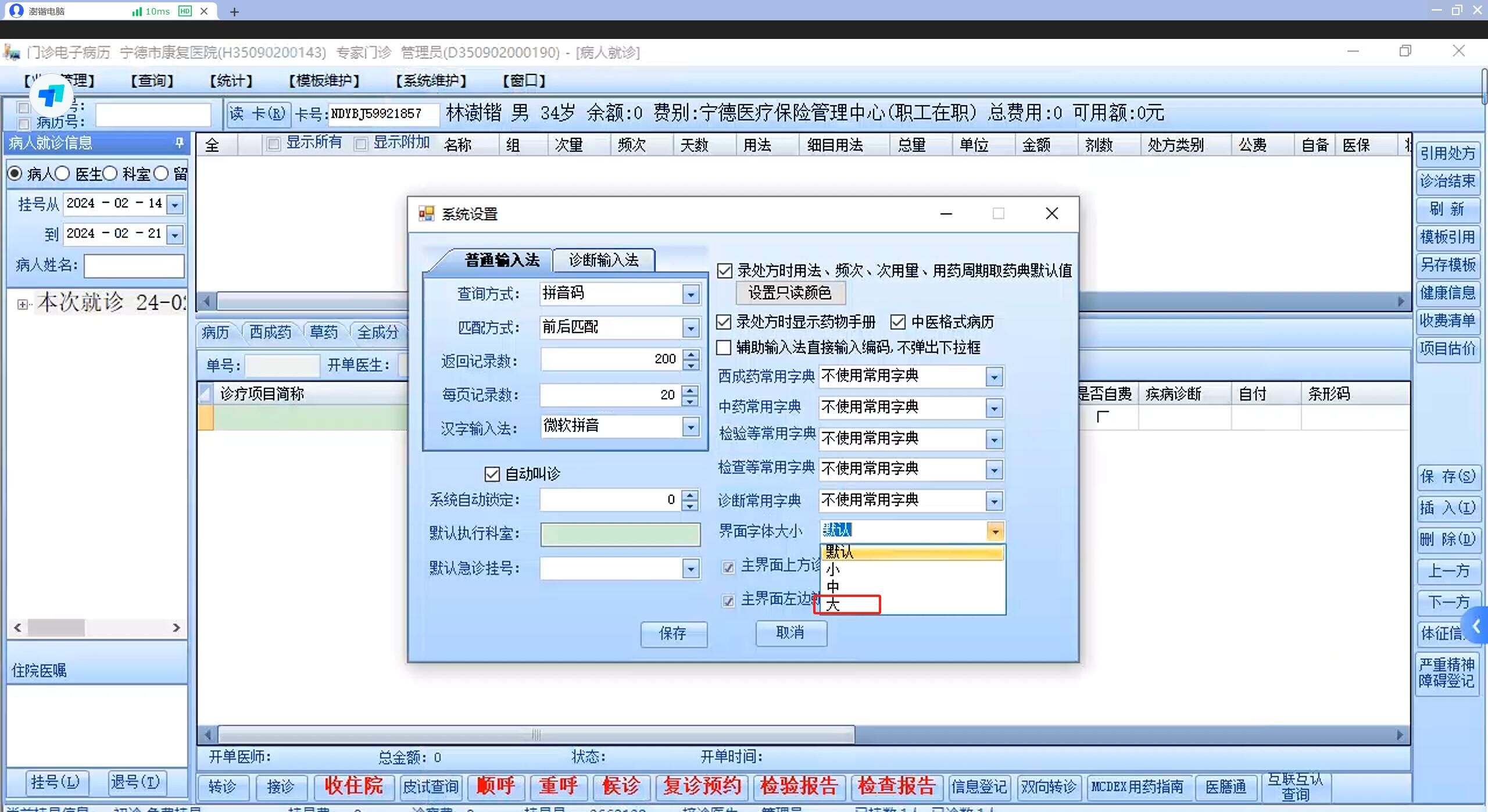Click the side collapse arrow at right edge

1477,627
